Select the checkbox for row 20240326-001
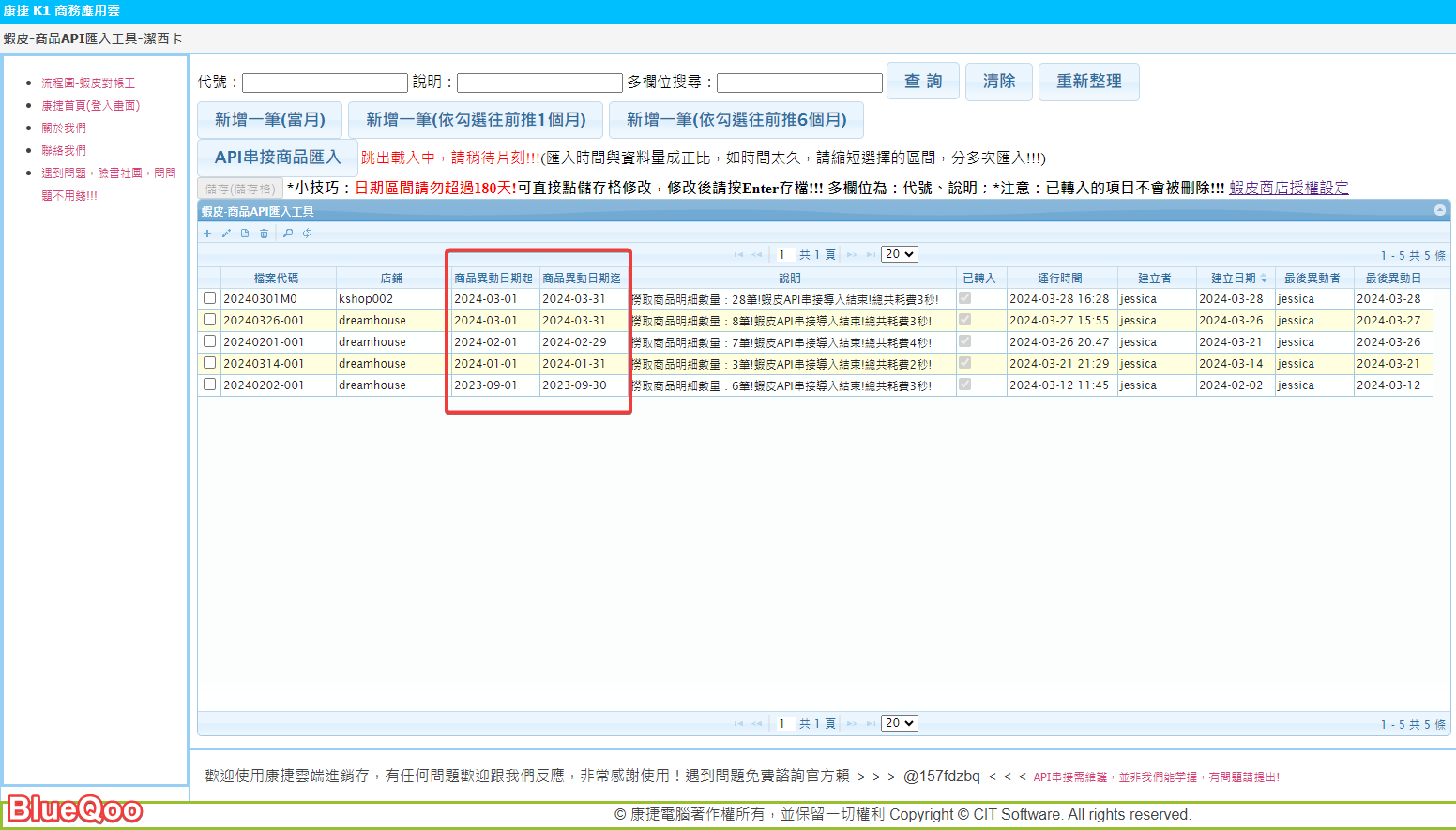The image size is (1456, 830). pyautogui.click(x=210, y=320)
